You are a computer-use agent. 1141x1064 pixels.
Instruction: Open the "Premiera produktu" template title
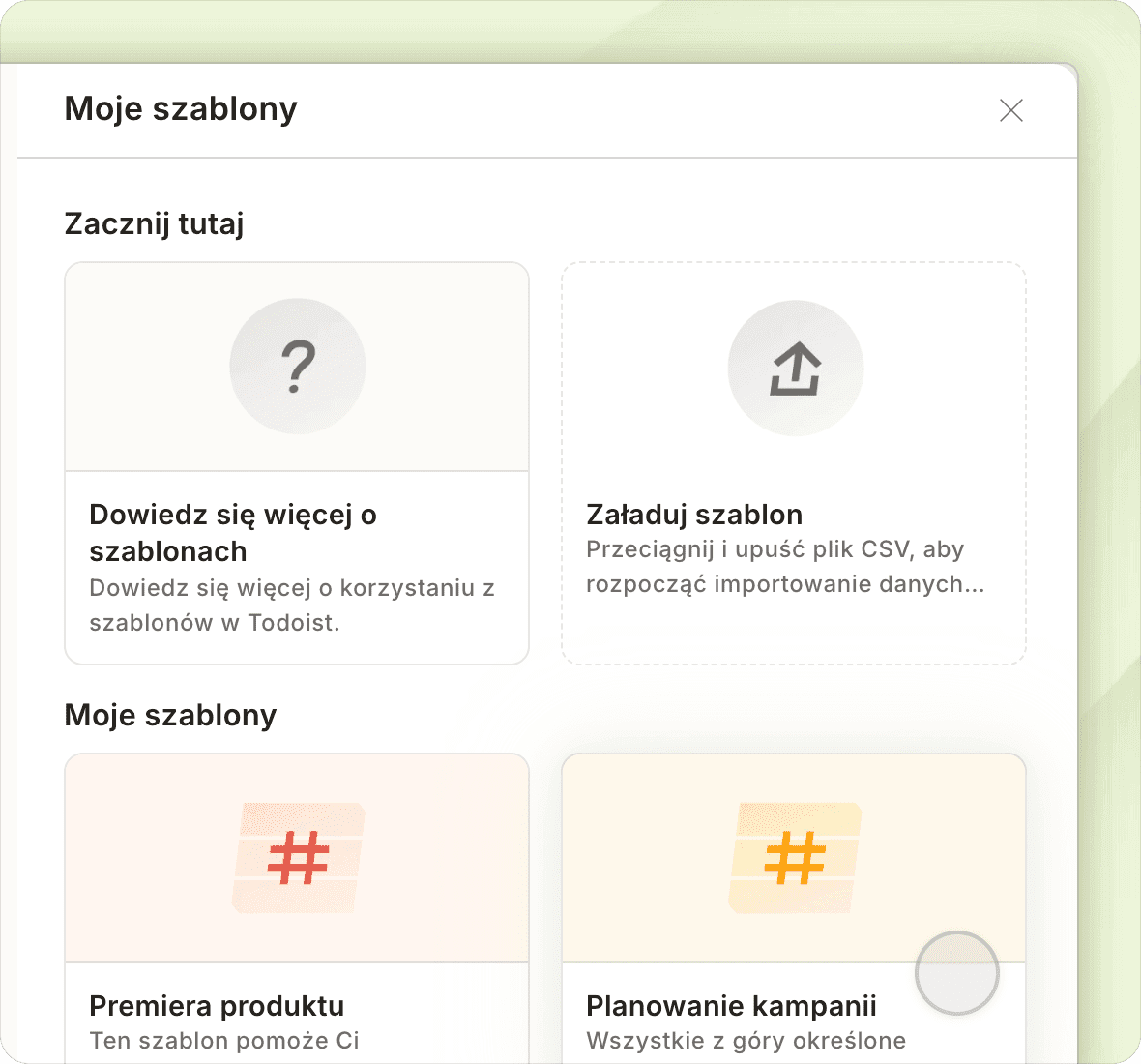pyautogui.click(x=217, y=1006)
